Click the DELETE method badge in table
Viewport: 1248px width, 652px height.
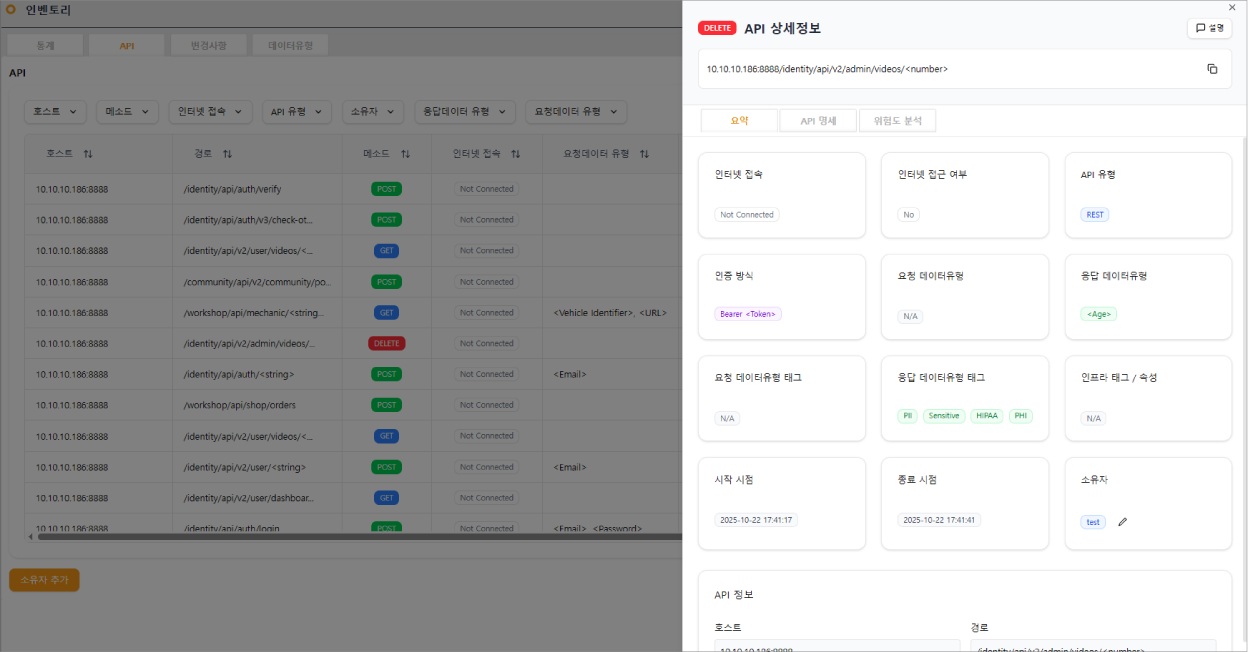386,343
